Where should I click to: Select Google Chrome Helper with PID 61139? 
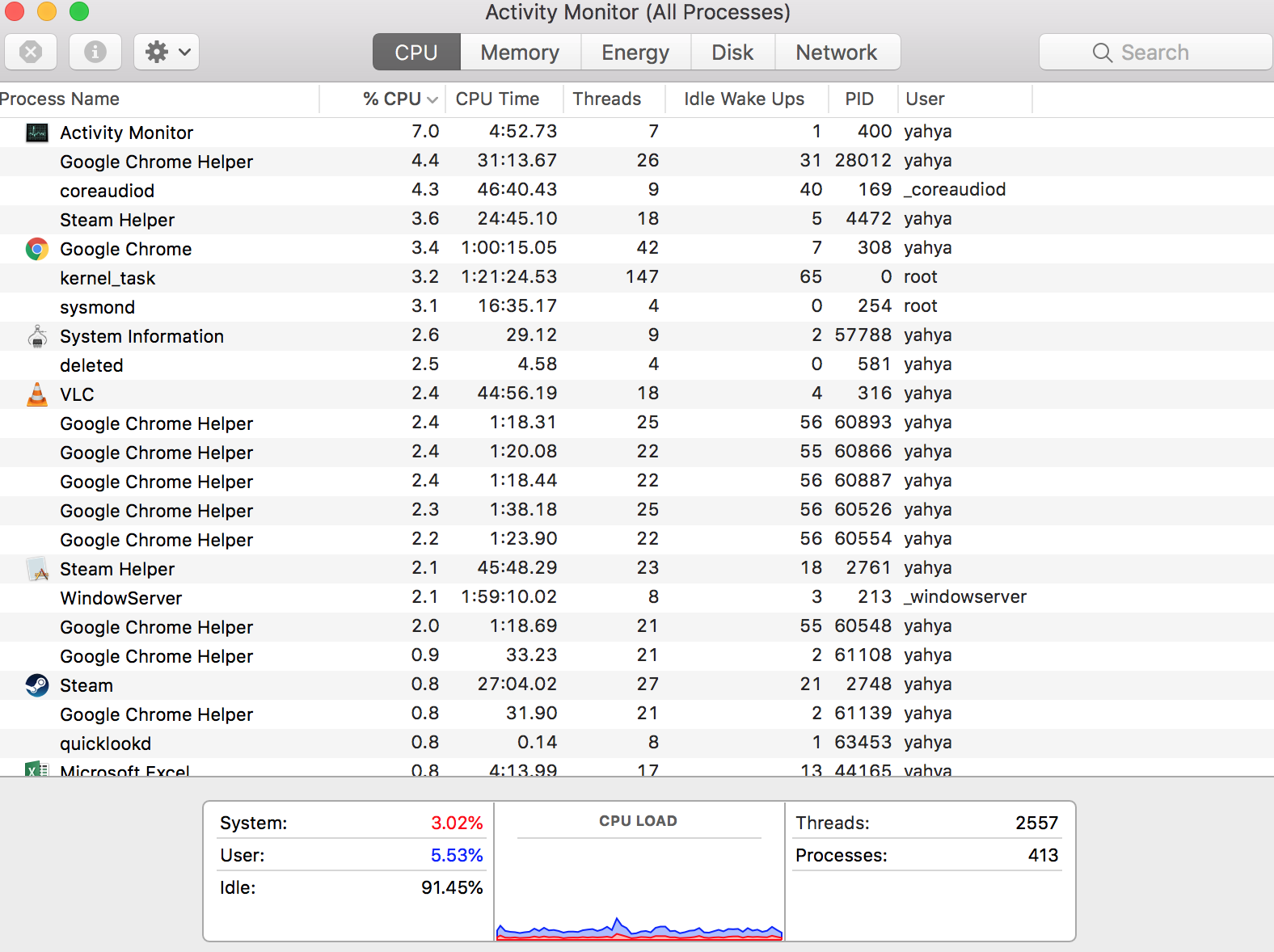point(637,714)
